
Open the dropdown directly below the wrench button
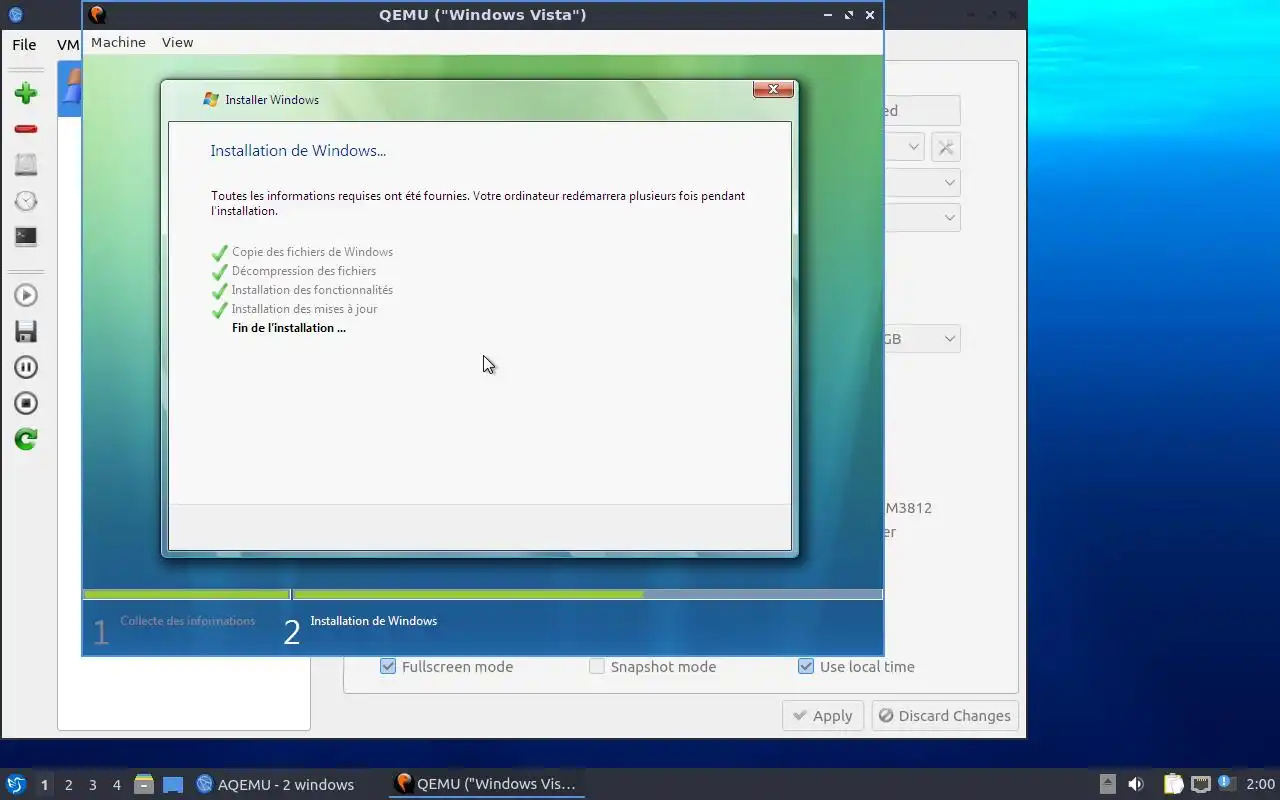point(922,183)
